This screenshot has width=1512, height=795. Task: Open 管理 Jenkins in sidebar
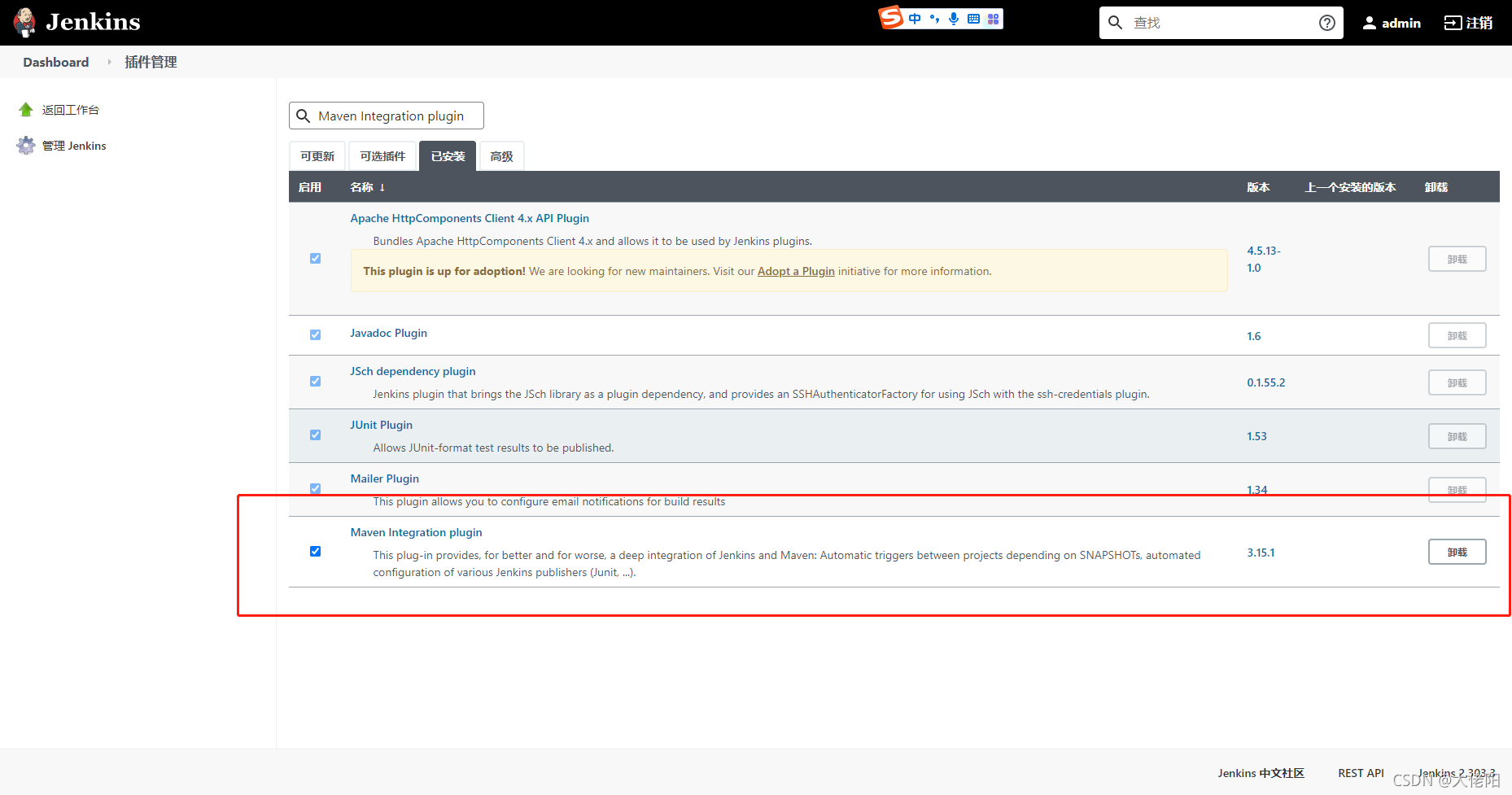pos(74,146)
